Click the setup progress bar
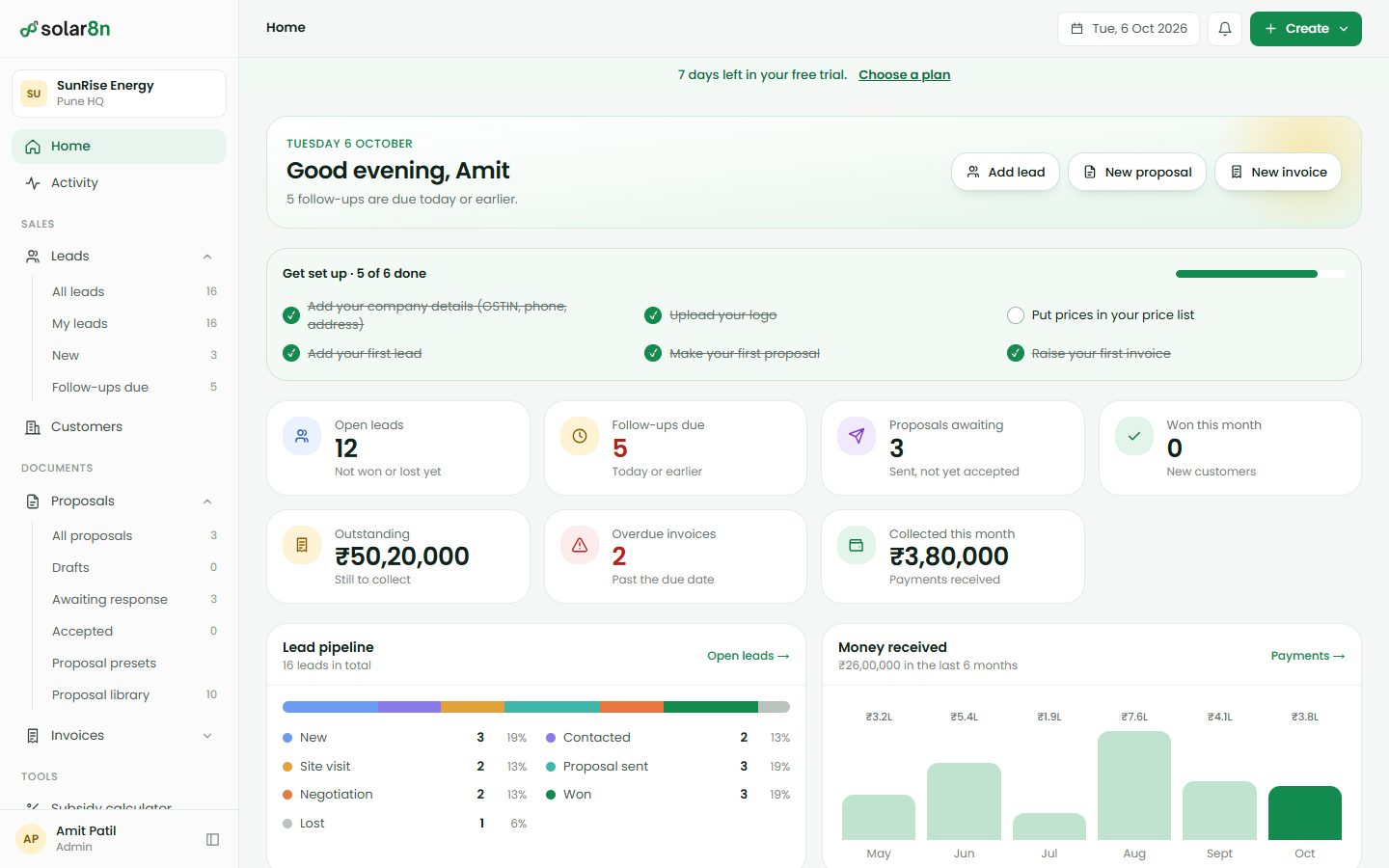The image size is (1389, 868). click(x=1260, y=274)
